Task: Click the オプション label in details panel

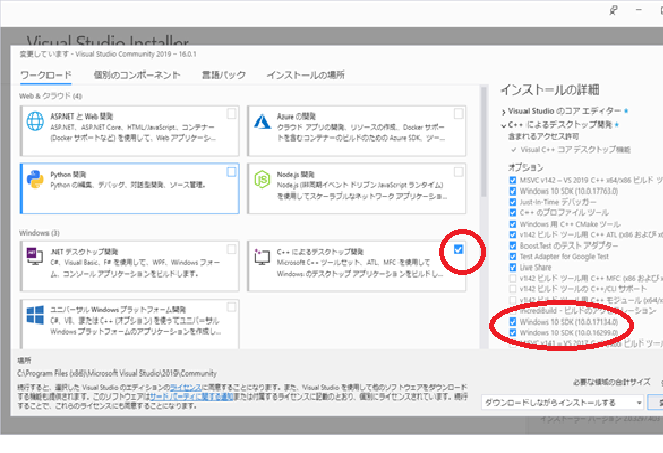Action: point(525,167)
